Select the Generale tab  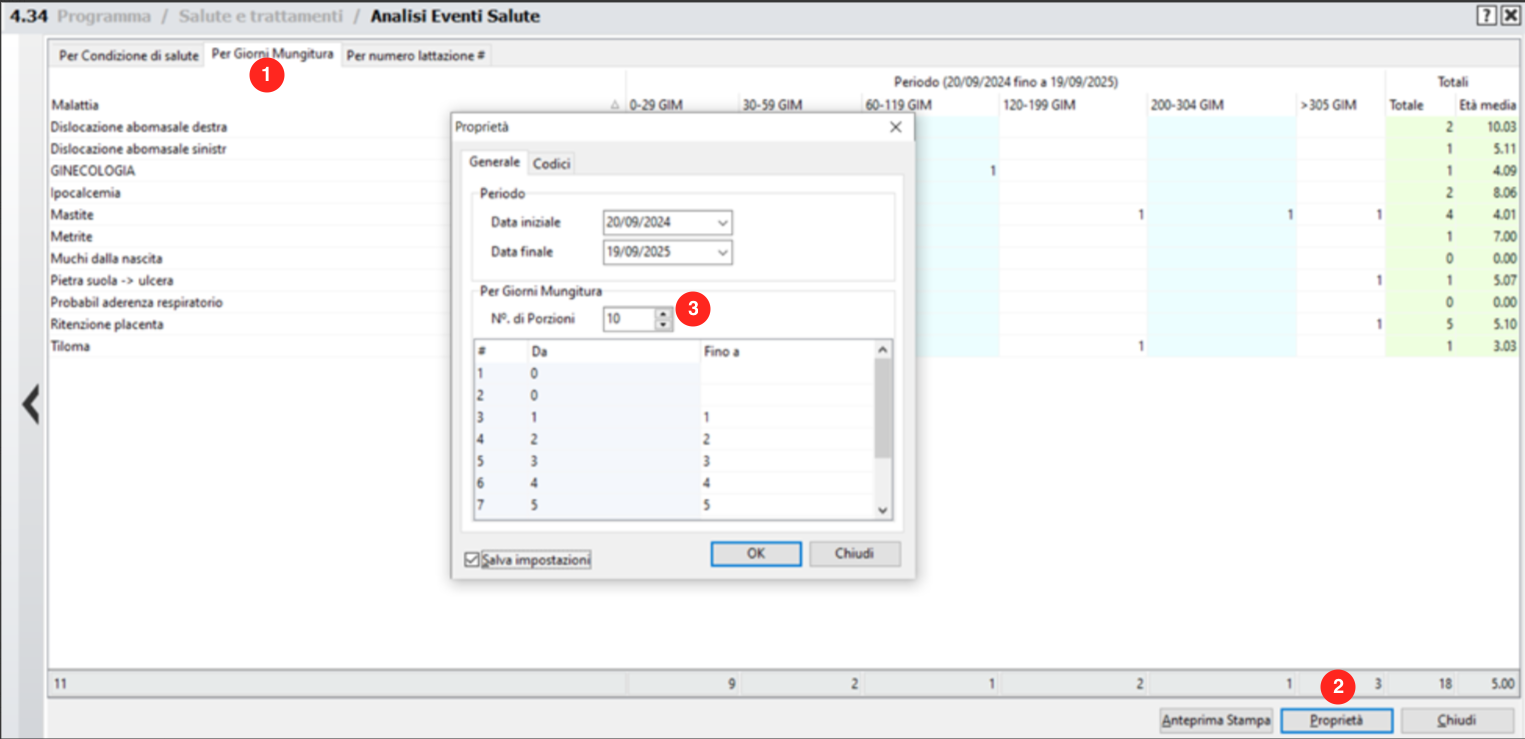coord(494,162)
